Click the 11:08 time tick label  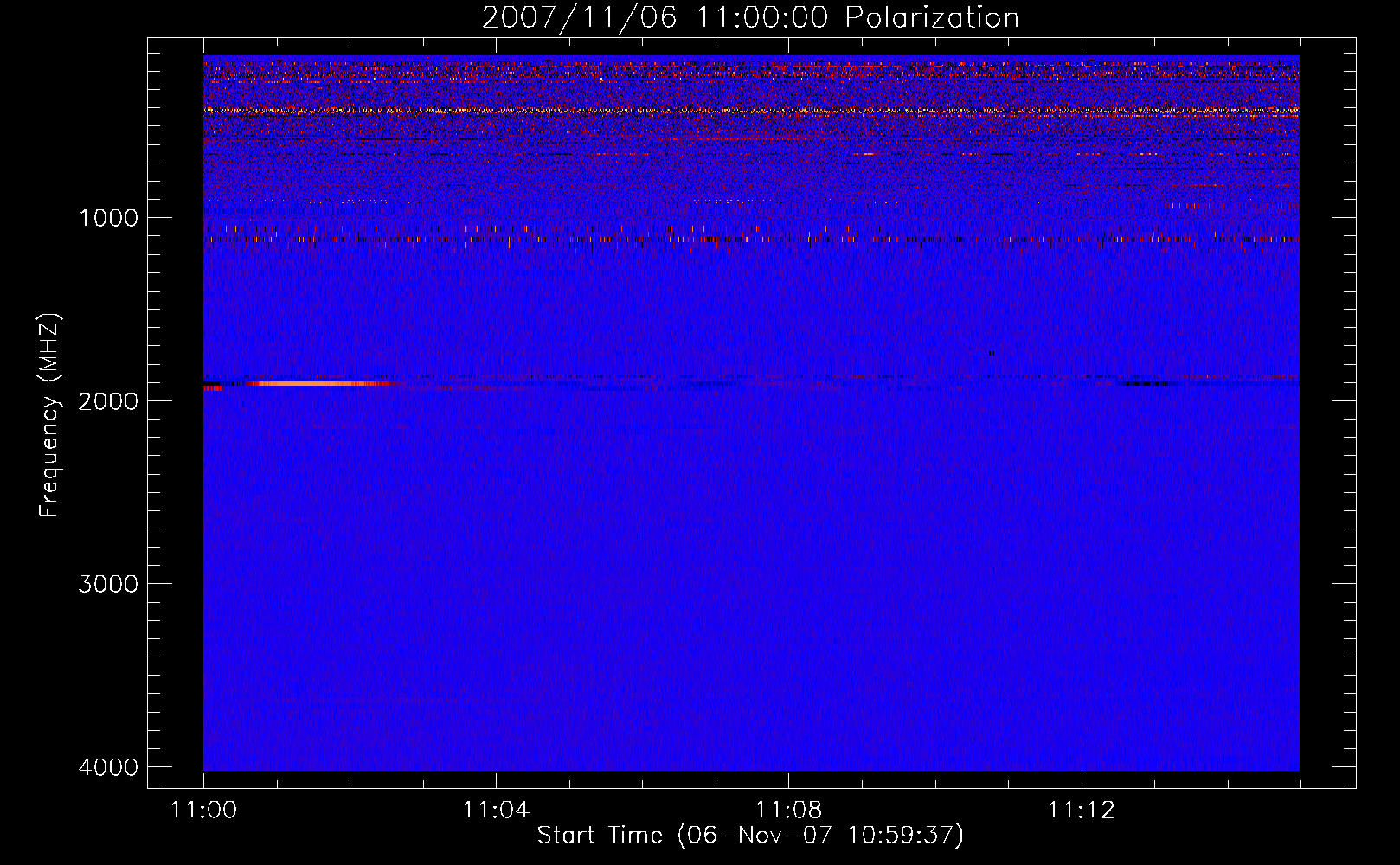click(788, 811)
